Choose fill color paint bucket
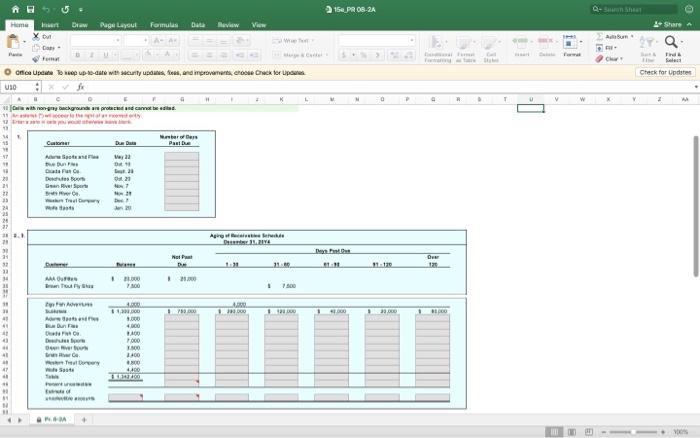The height and width of the screenshot is (438, 700). [x=149, y=55]
